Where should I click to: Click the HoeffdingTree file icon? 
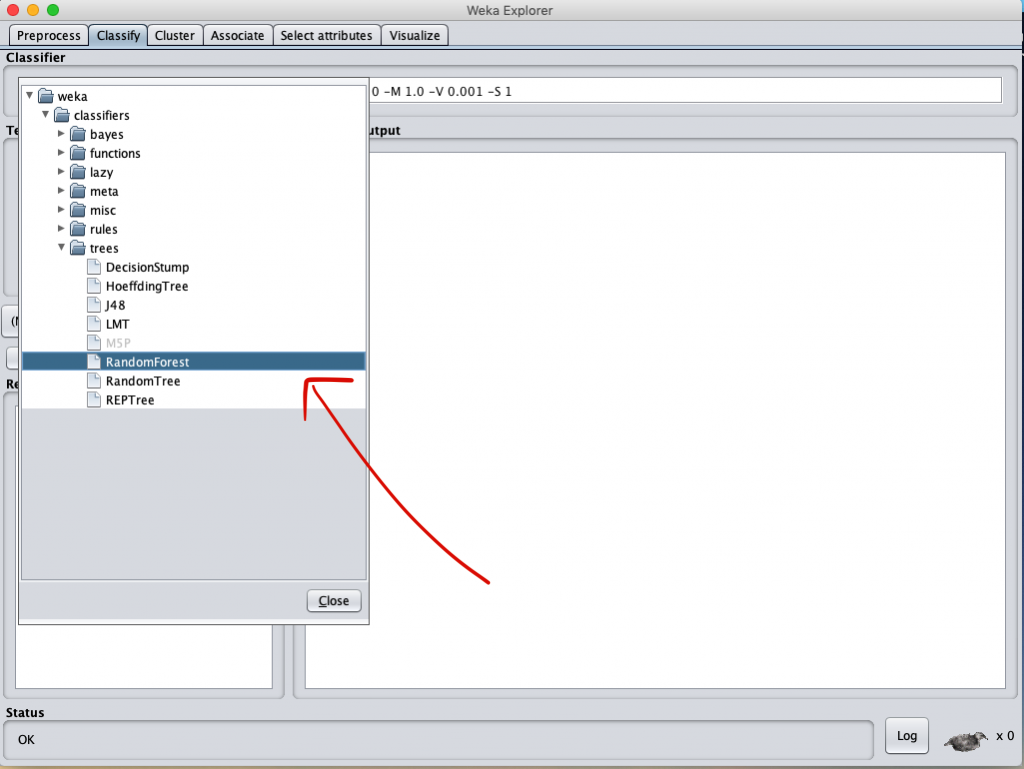coord(94,286)
